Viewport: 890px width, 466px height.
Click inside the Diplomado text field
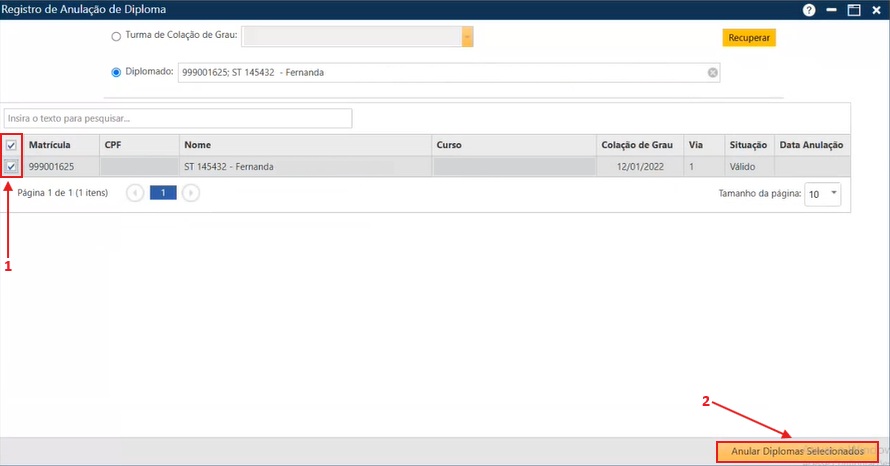click(440, 73)
